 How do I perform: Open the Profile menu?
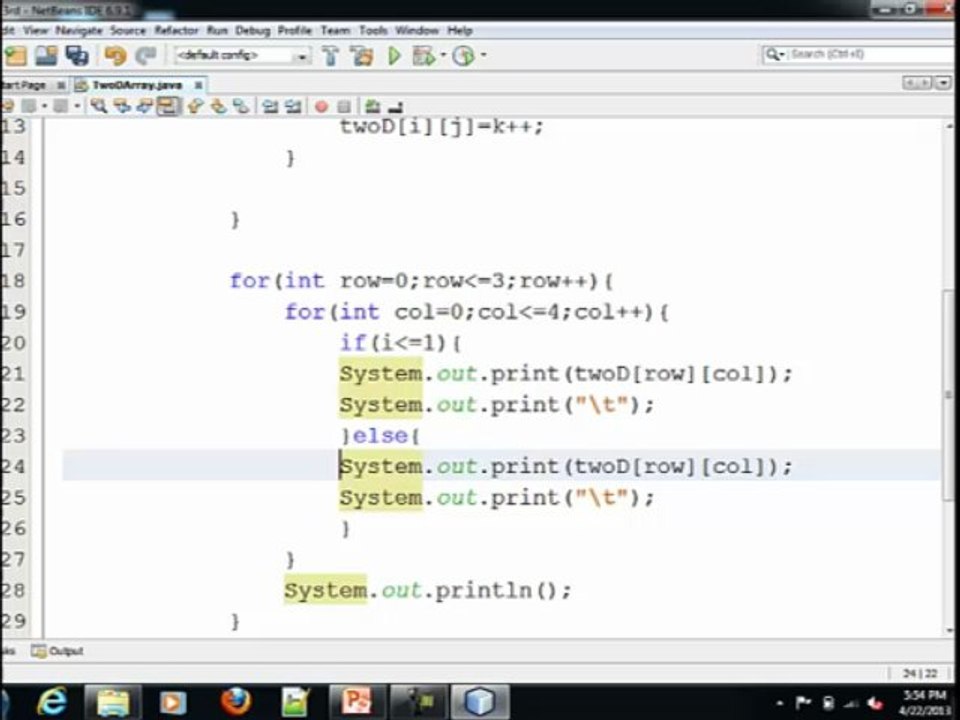tap(294, 30)
